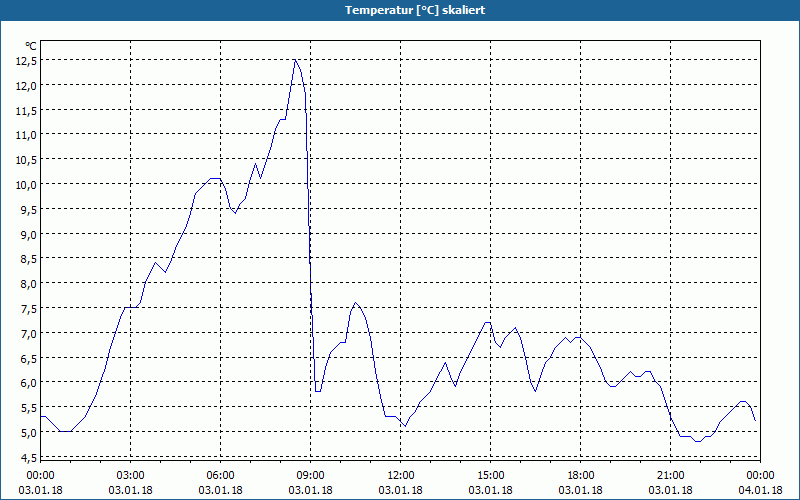
Task: Select the 21:00 time label
Action: point(670,476)
